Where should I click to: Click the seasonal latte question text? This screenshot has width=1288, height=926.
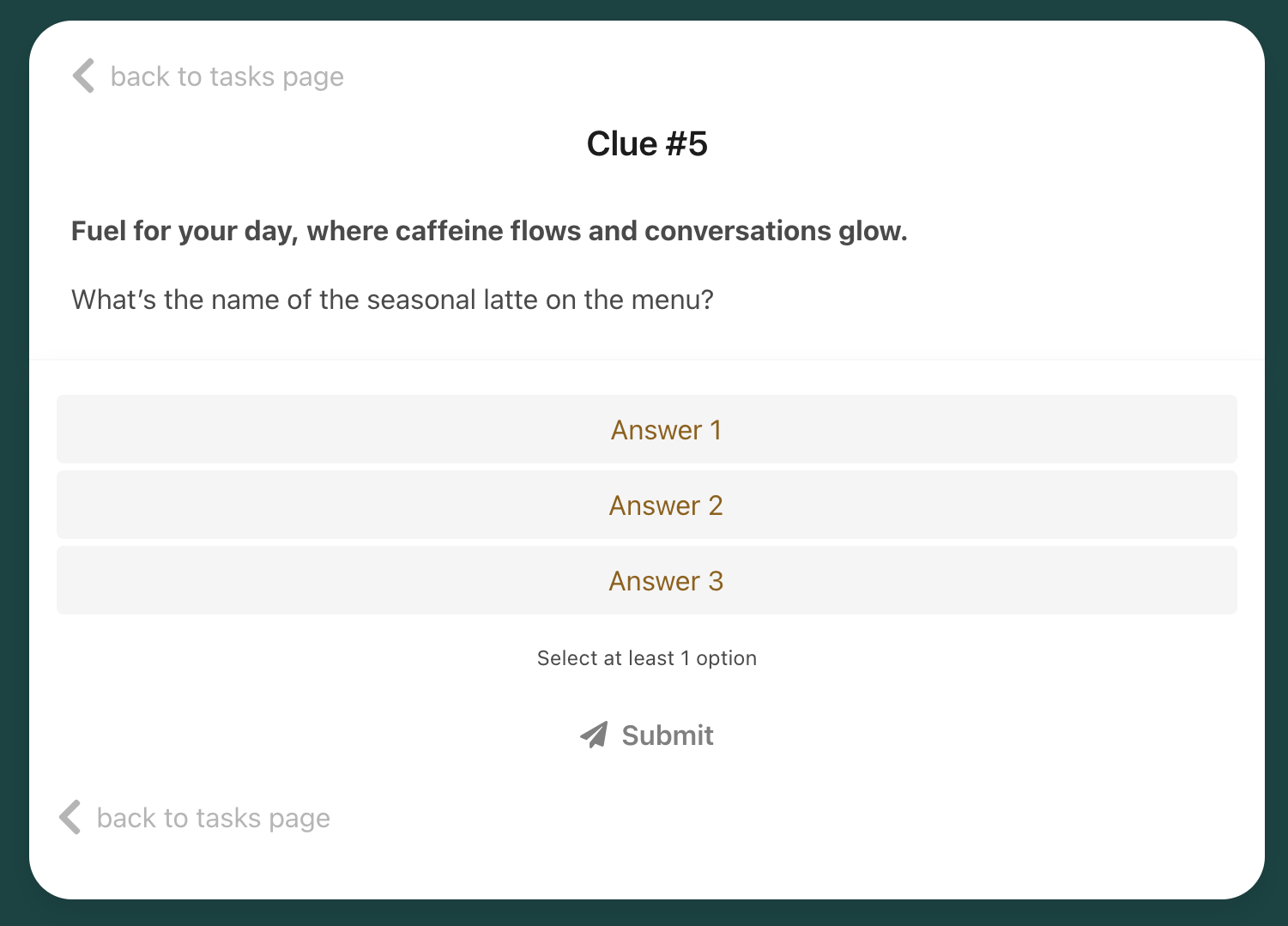[392, 300]
